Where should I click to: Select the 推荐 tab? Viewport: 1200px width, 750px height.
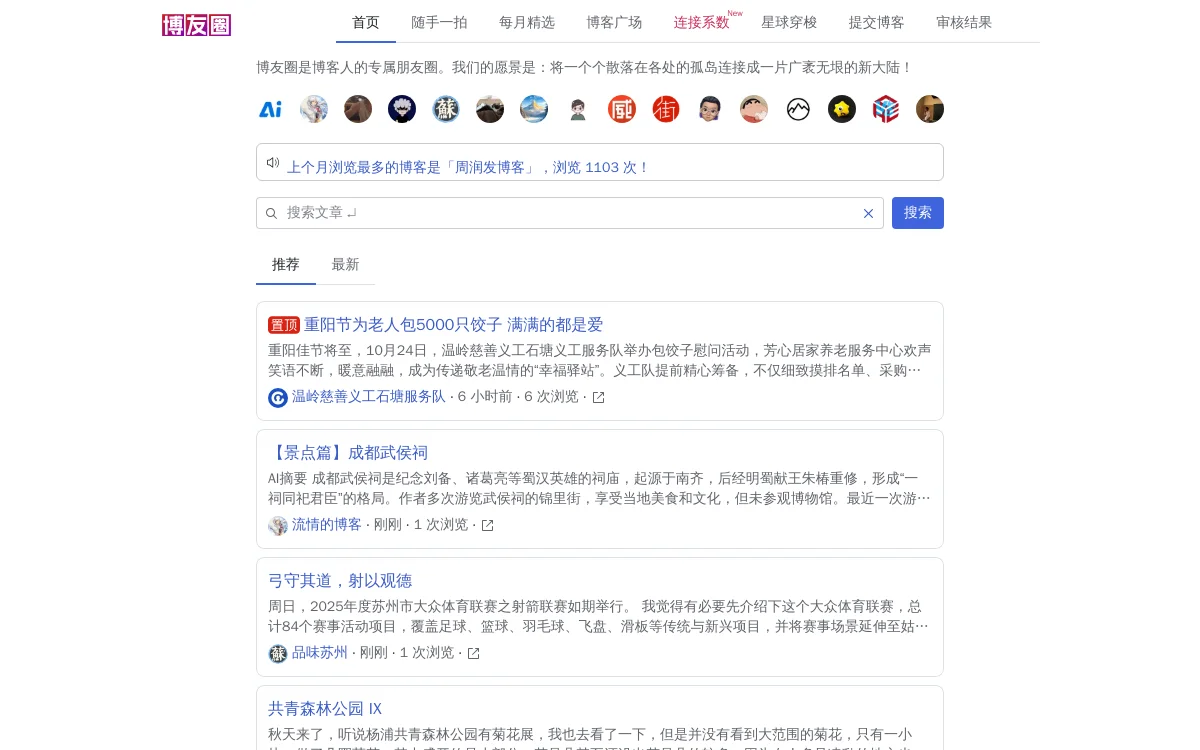285,264
